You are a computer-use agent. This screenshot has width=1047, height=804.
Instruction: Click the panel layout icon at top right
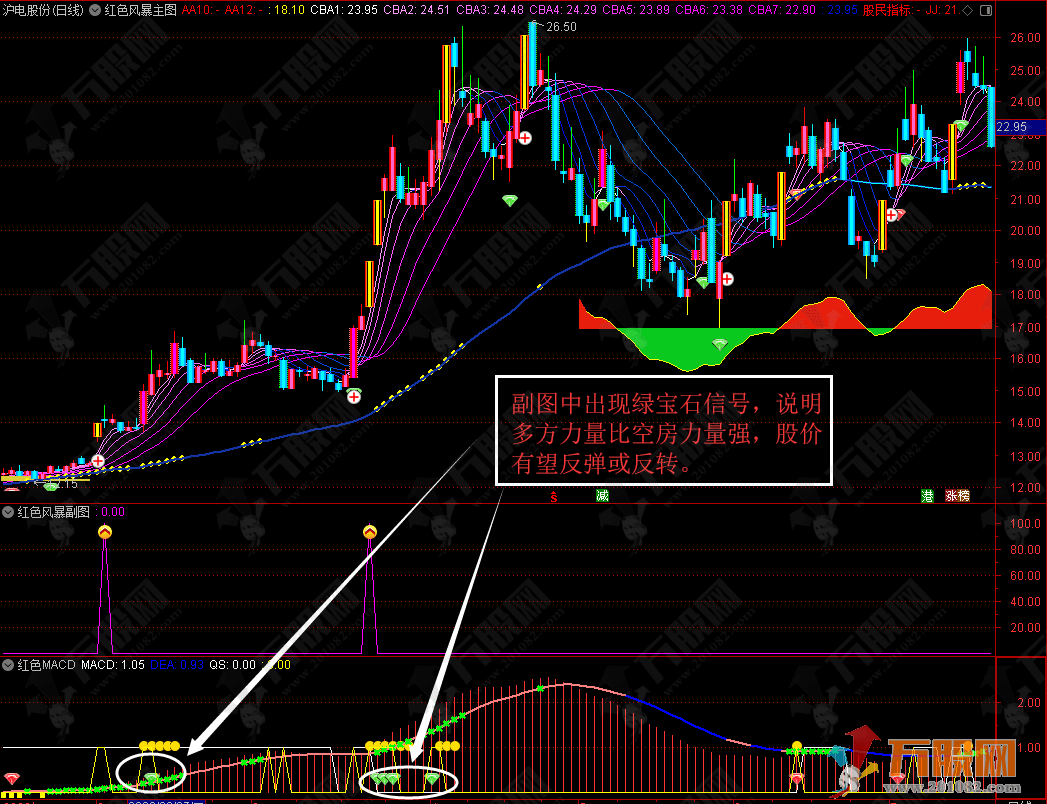click(986, 10)
